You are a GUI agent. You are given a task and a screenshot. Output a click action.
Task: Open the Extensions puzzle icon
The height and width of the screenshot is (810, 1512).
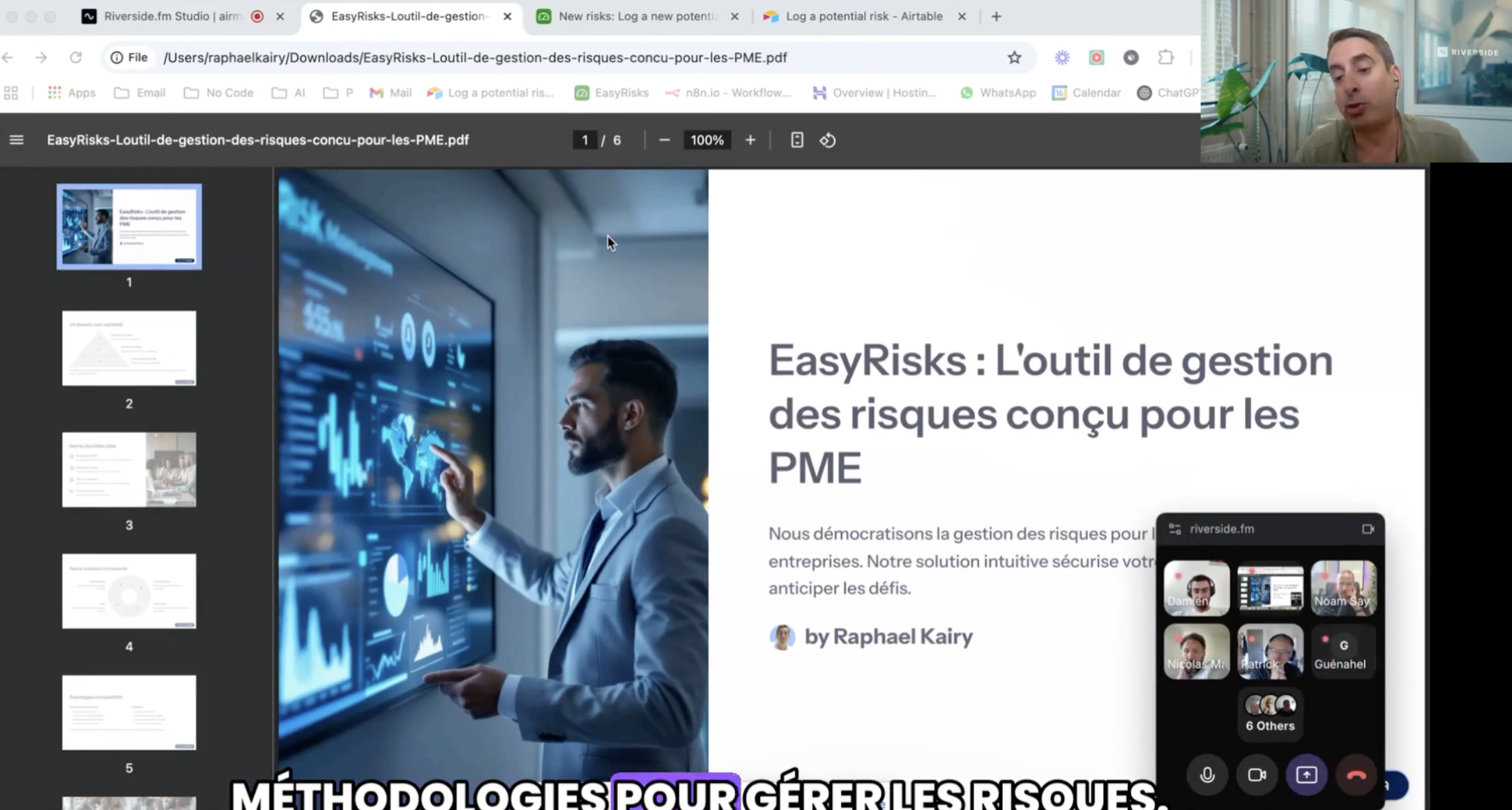[1165, 58]
